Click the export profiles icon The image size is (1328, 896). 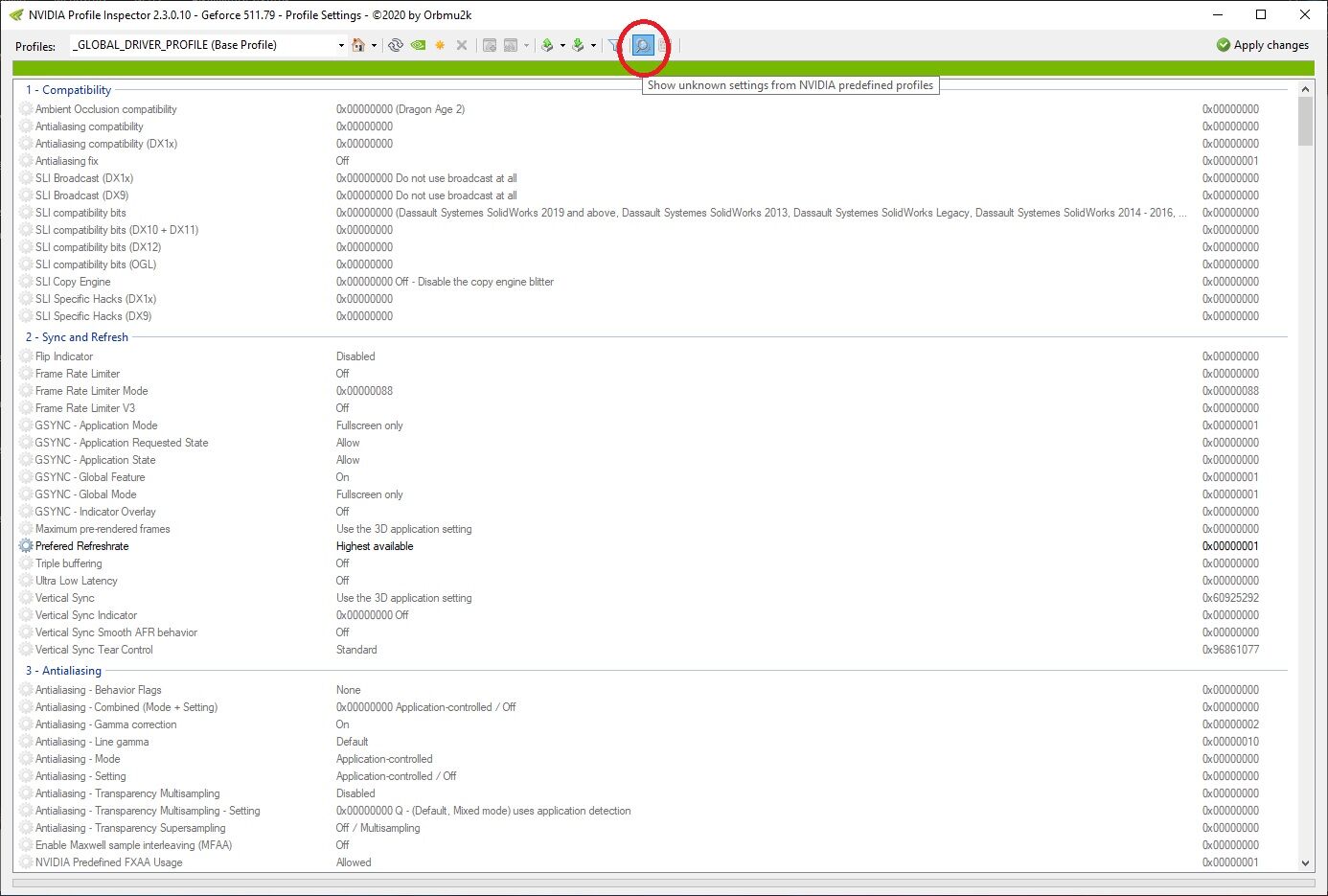point(547,45)
